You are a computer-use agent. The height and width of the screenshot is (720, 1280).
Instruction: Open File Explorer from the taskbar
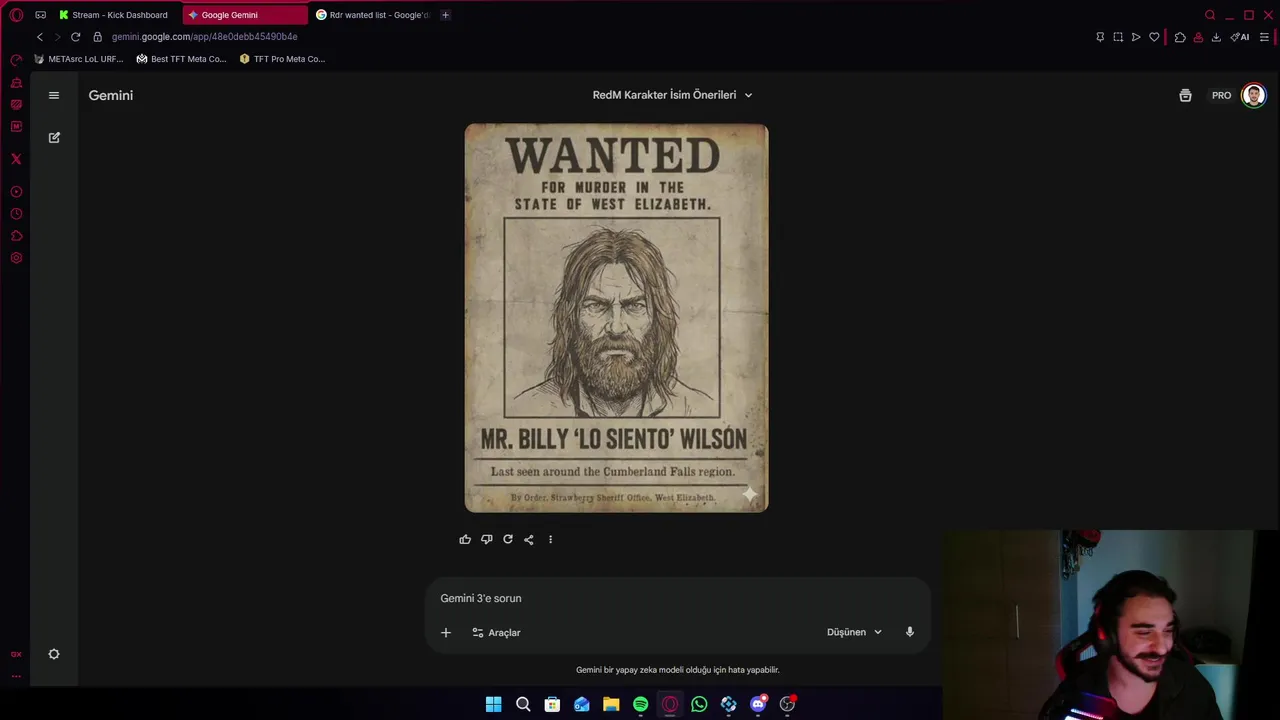611,704
